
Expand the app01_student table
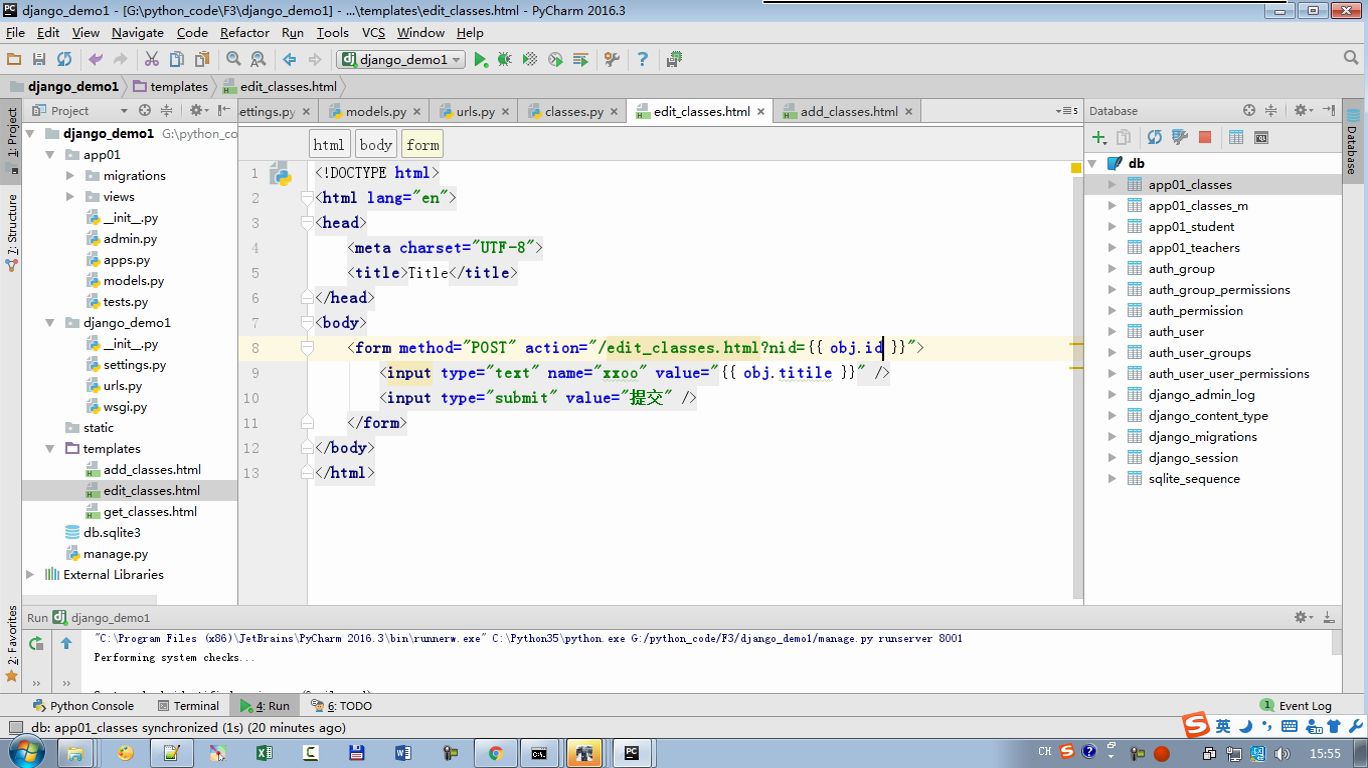point(1112,227)
